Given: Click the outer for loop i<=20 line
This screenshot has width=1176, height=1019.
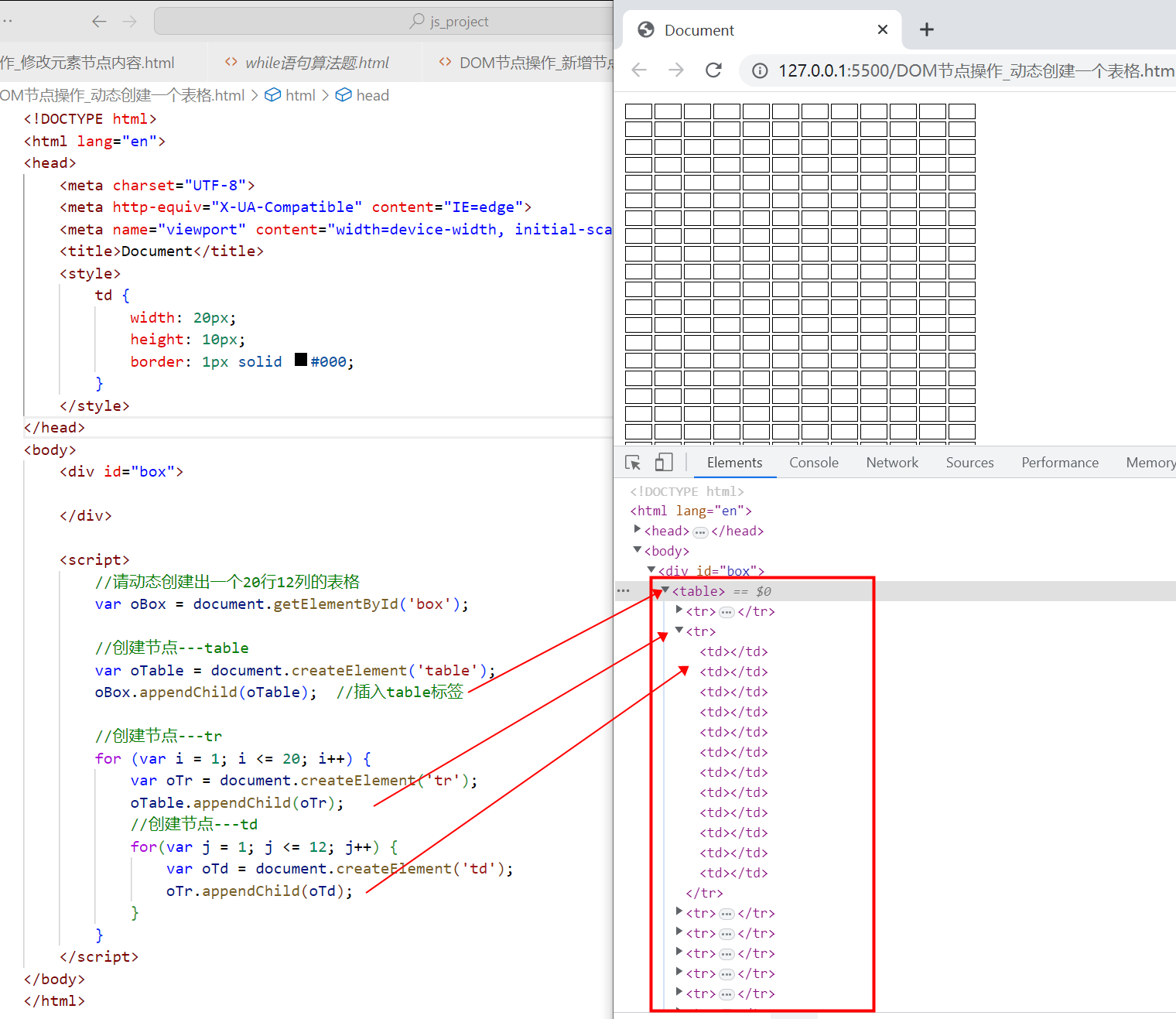Looking at the screenshot, I should (x=233, y=758).
